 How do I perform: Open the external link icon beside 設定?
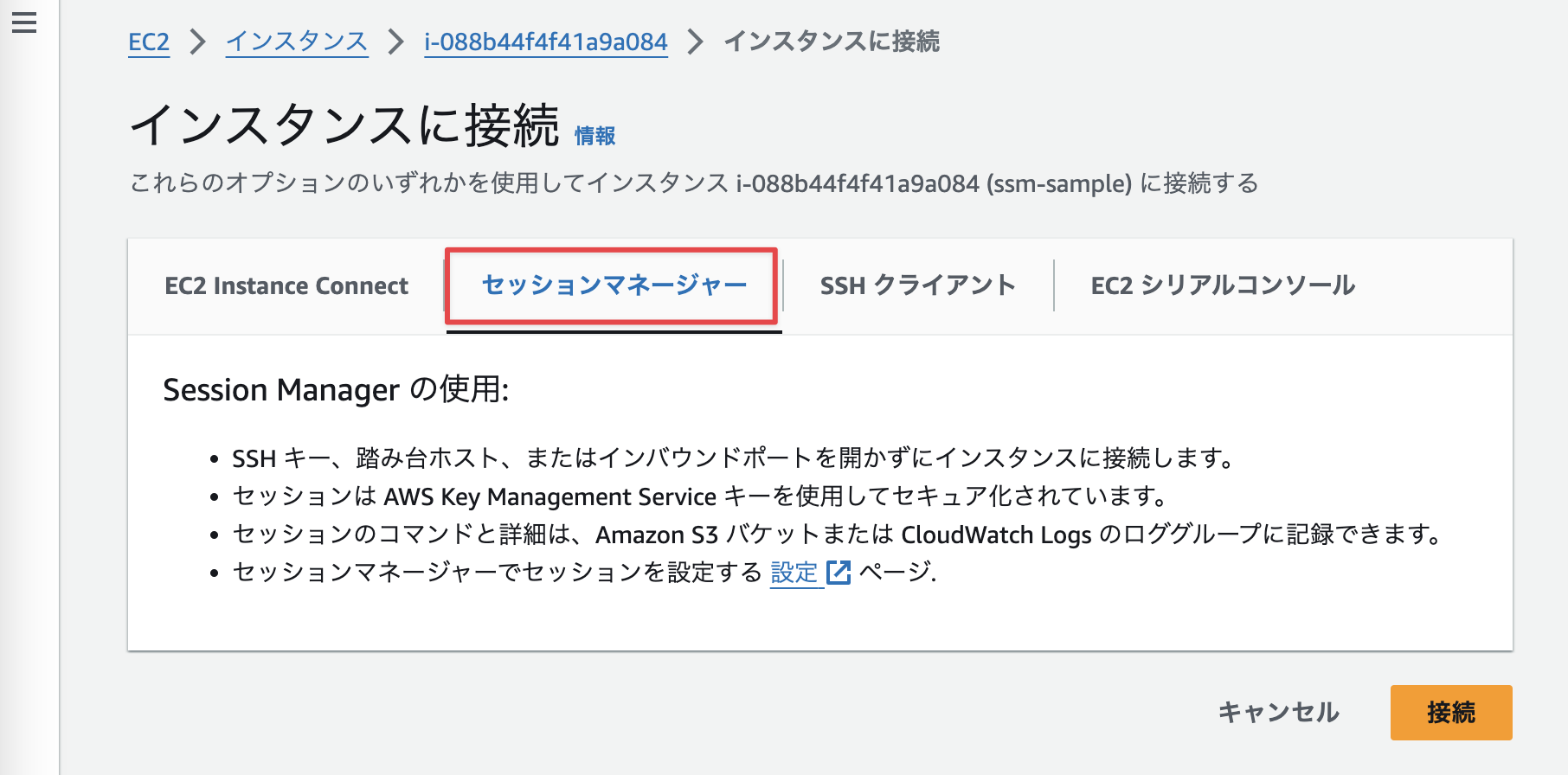point(839,573)
